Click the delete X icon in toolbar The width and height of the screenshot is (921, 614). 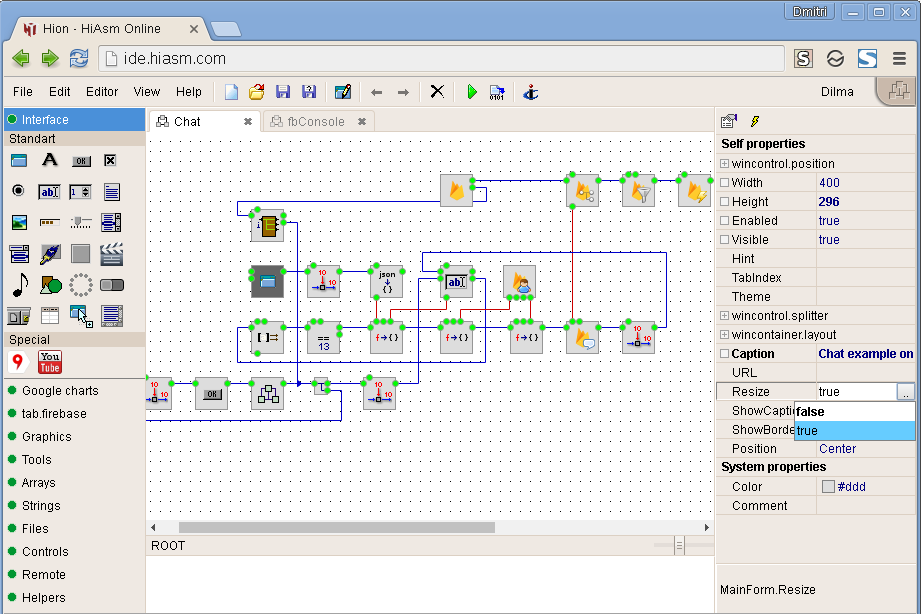(x=437, y=92)
